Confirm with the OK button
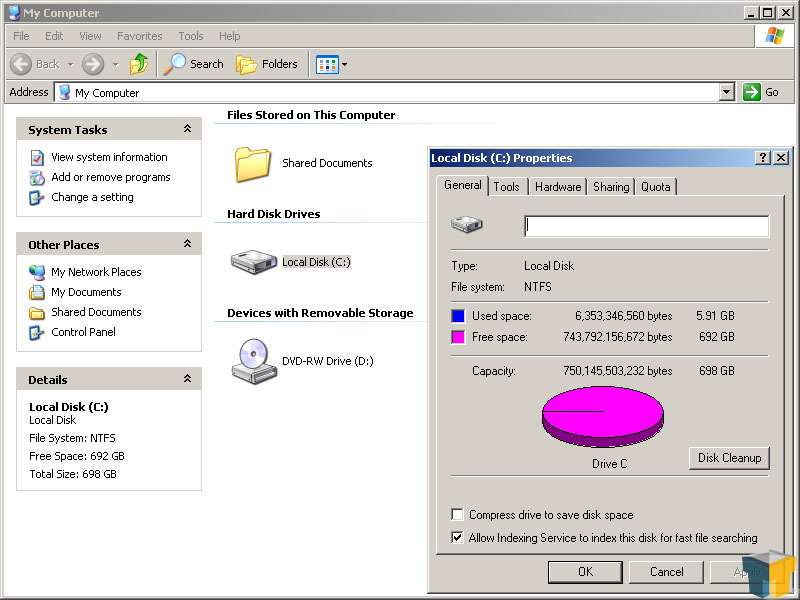Image resolution: width=800 pixels, height=600 pixels. pos(585,572)
